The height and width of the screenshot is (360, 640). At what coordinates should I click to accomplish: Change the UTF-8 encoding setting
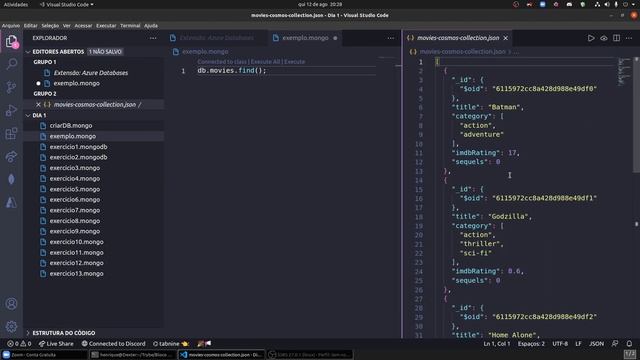coord(560,344)
